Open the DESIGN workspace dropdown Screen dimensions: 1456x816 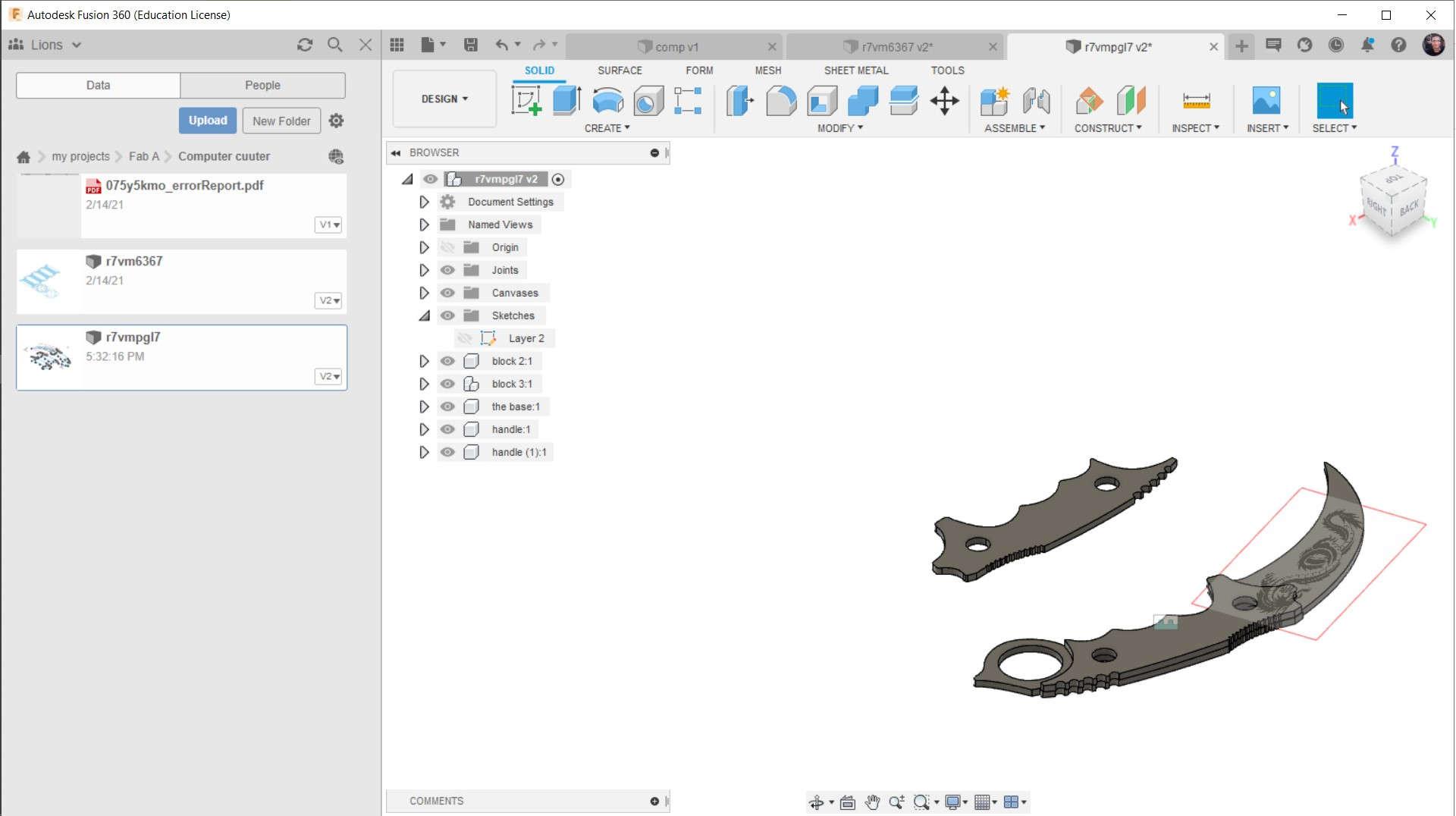pyautogui.click(x=444, y=99)
